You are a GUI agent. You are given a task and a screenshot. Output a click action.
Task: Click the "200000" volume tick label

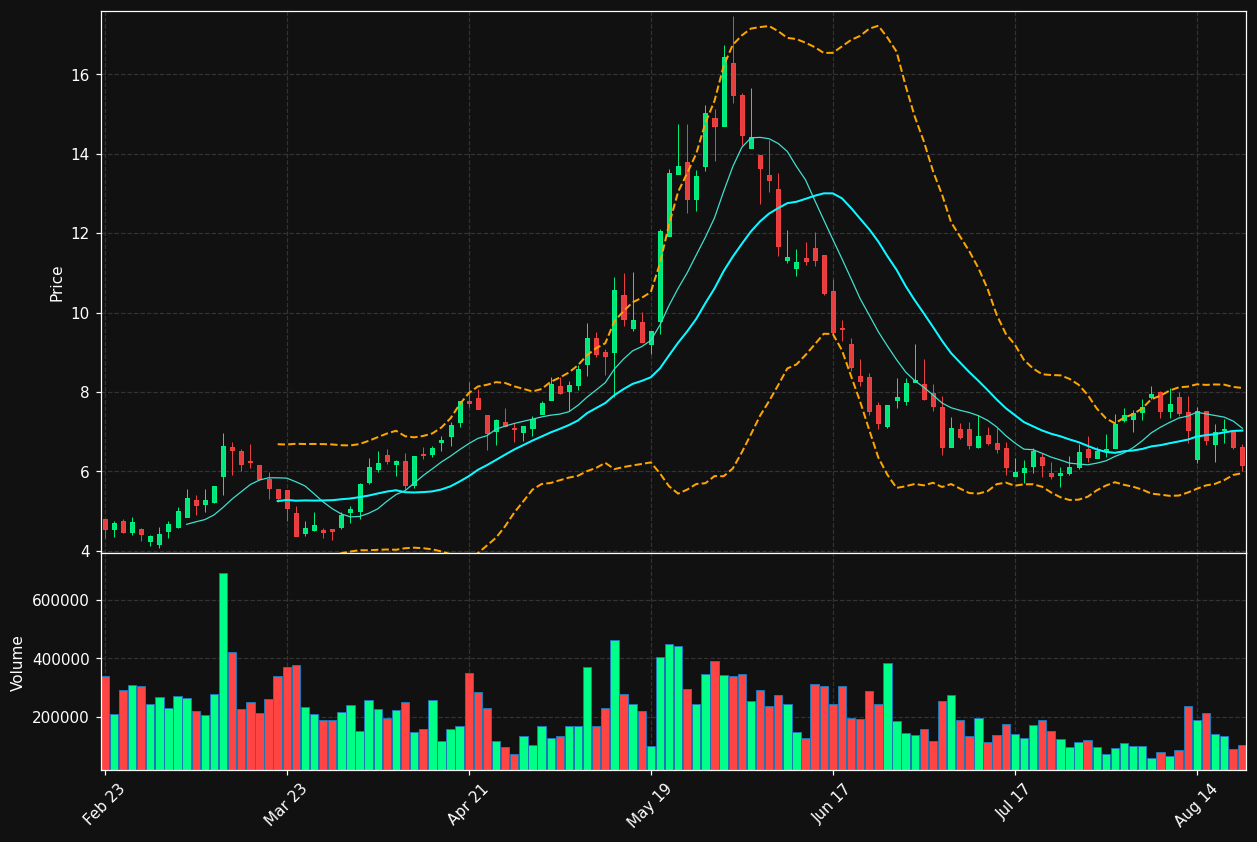[x=60, y=718]
